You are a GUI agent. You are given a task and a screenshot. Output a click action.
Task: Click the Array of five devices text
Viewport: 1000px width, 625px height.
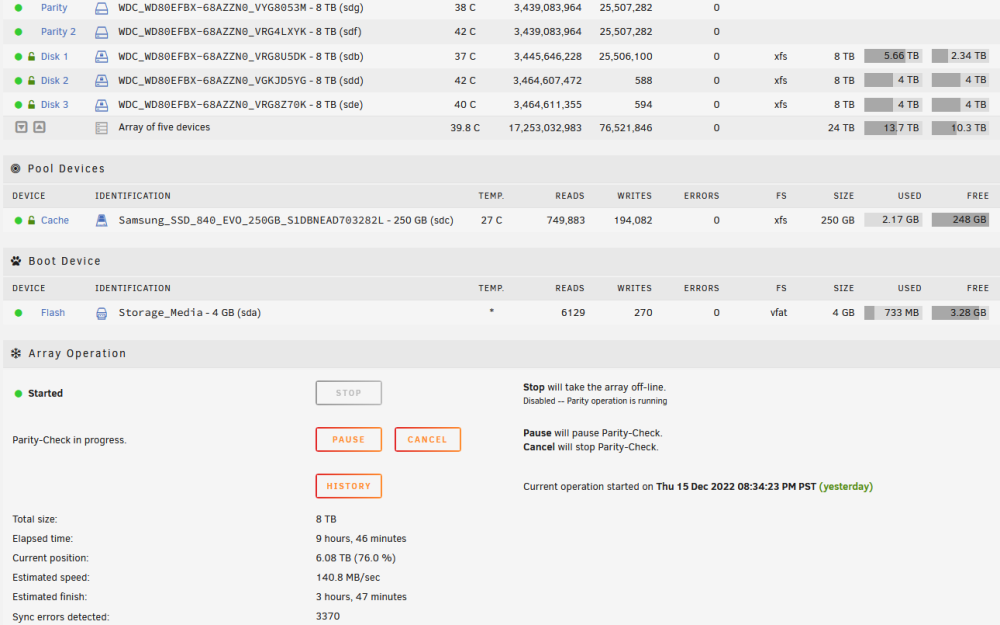pos(164,128)
